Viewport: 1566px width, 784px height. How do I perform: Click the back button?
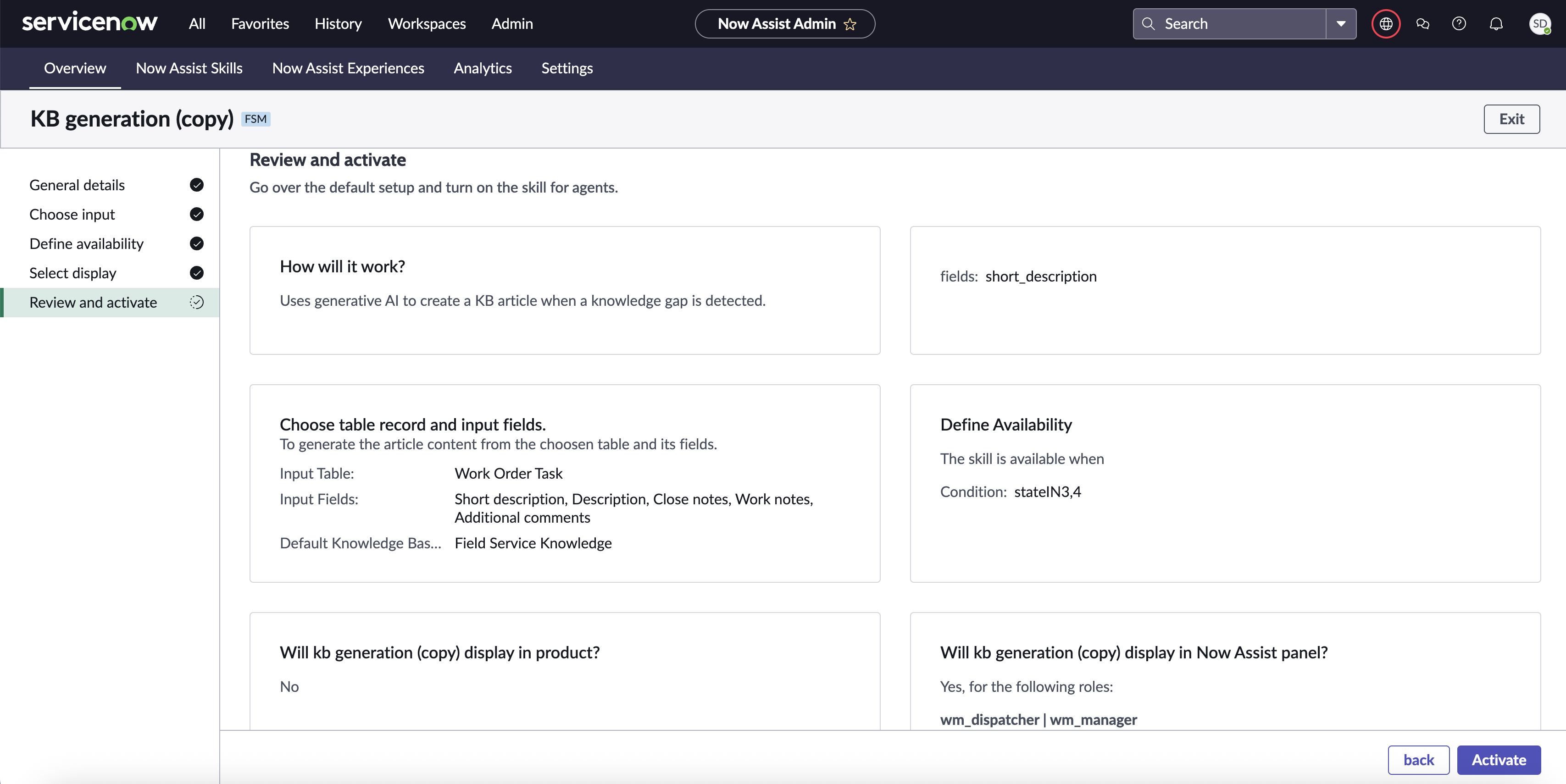click(1418, 760)
